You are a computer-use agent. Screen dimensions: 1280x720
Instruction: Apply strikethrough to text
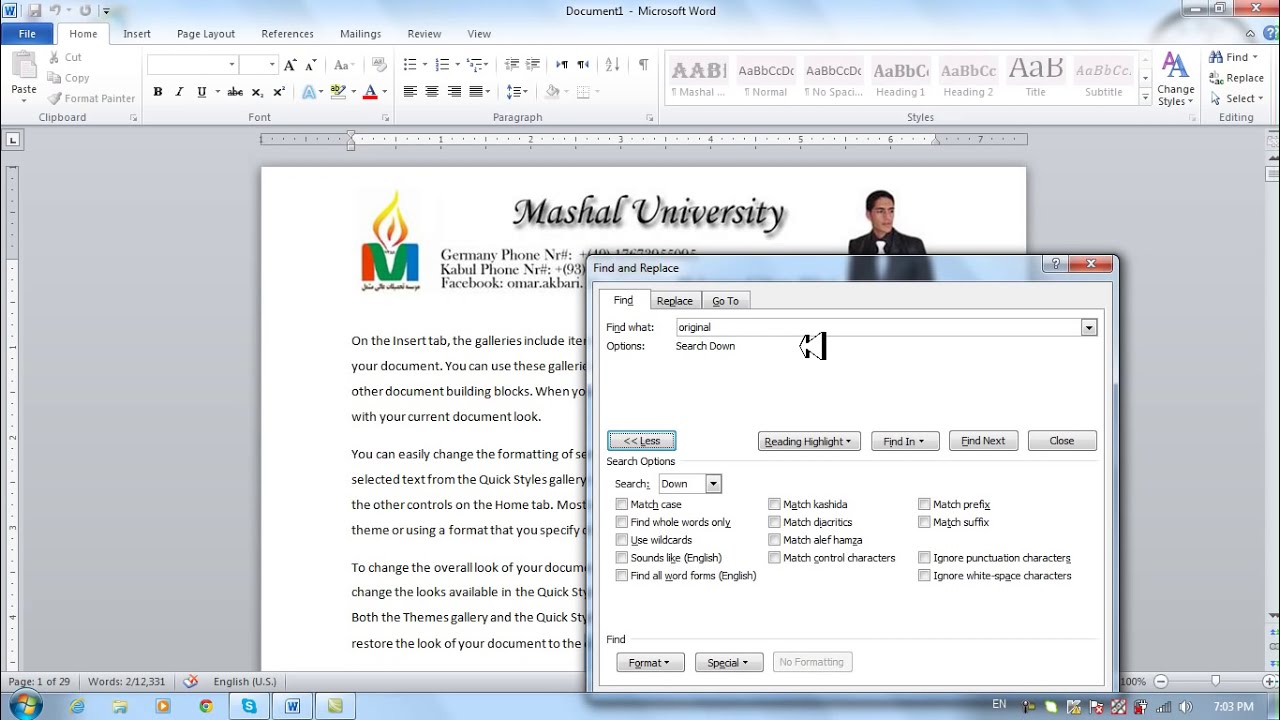pos(235,92)
